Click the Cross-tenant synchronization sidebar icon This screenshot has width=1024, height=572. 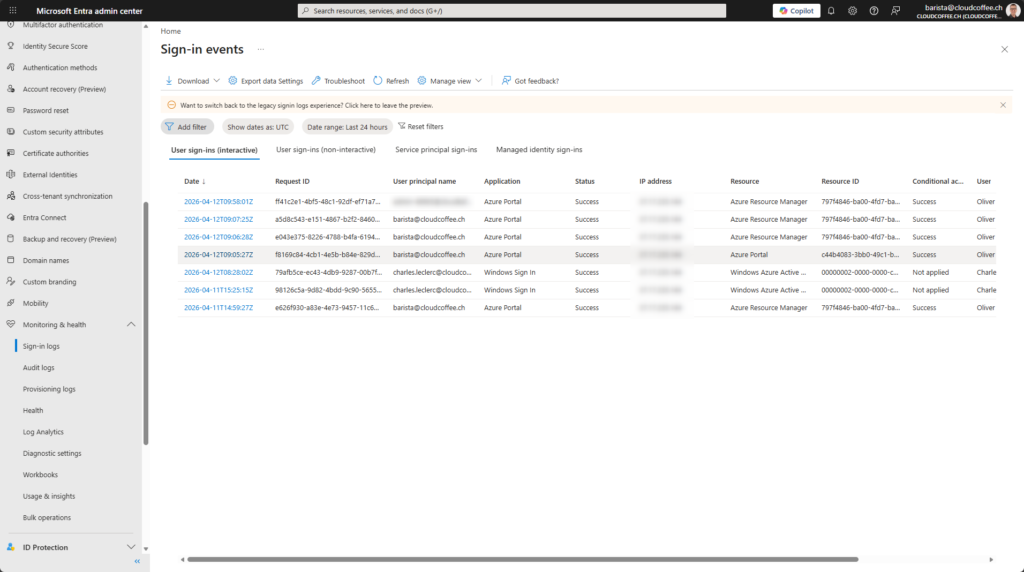10,196
